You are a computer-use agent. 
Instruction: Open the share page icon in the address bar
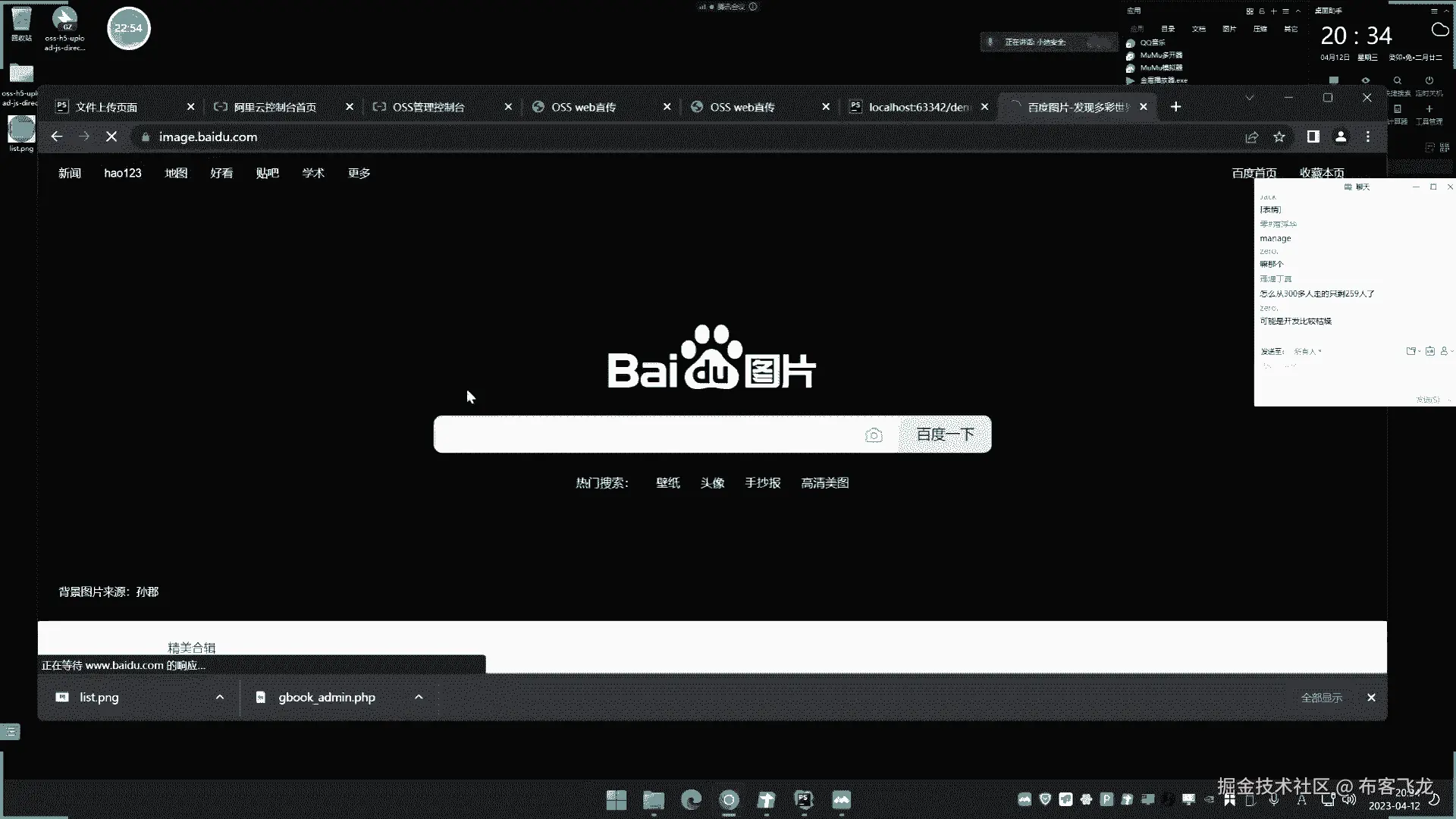[1251, 136]
